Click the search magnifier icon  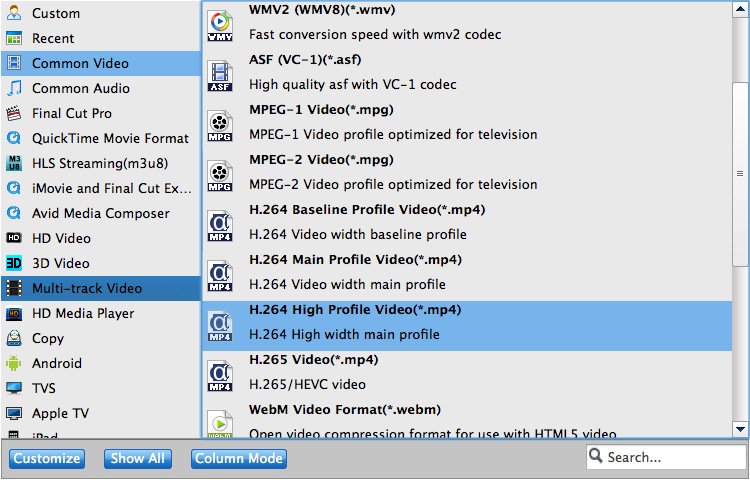(x=596, y=456)
